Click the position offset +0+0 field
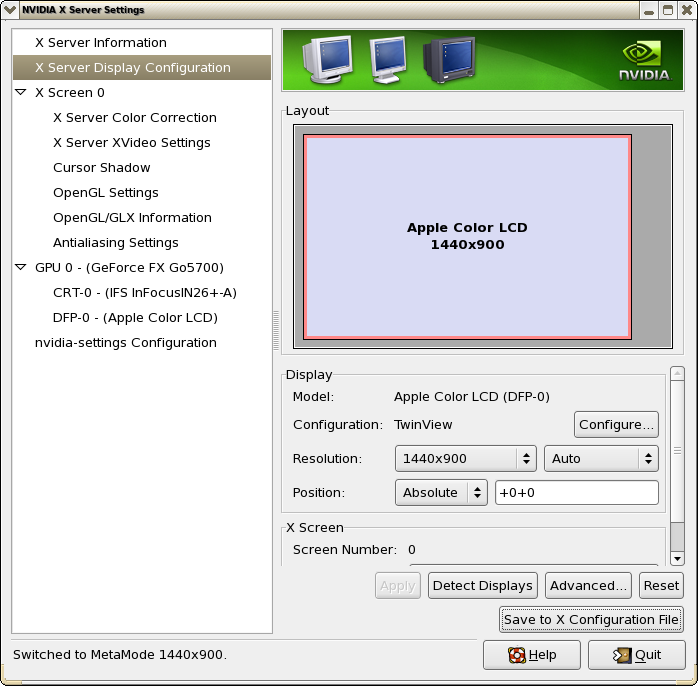 click(576, 492)
